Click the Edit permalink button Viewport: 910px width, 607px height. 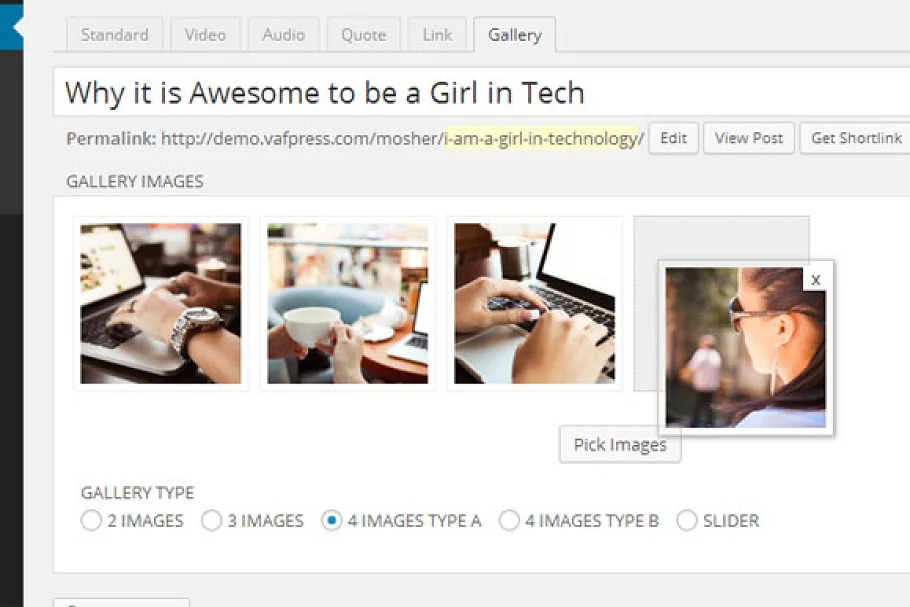click(673, 138)
